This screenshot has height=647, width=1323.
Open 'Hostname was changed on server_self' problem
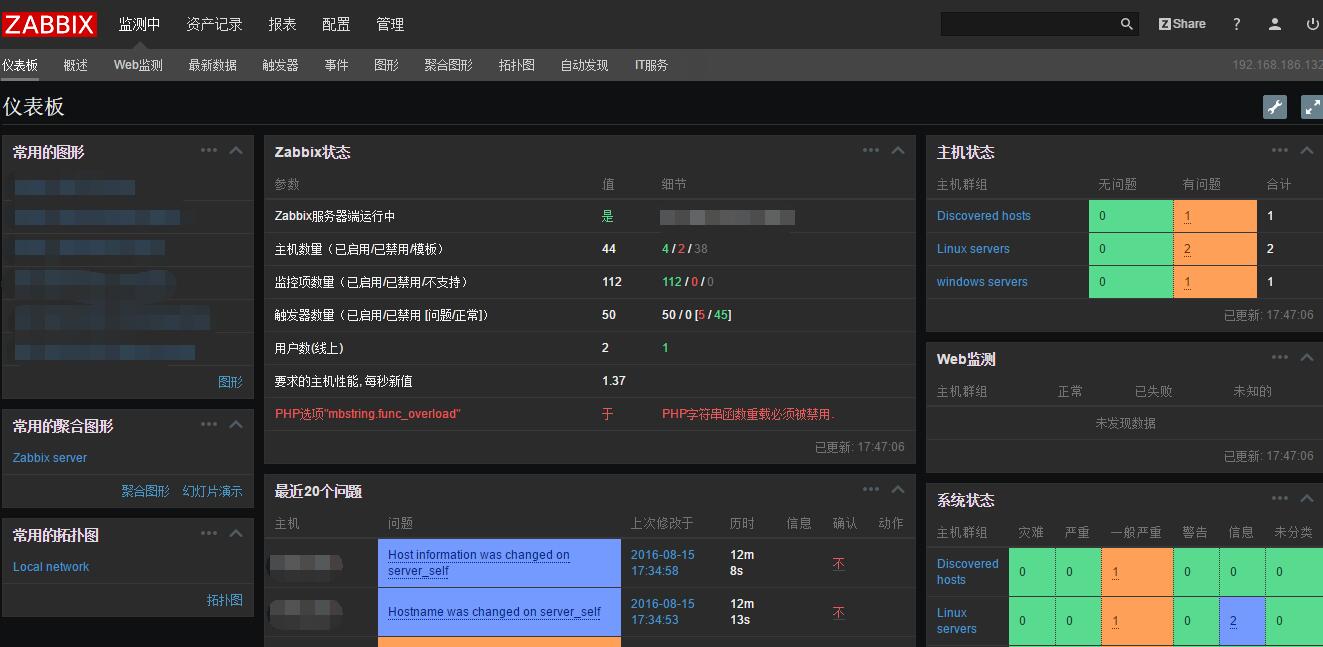[x=494, y=612]
